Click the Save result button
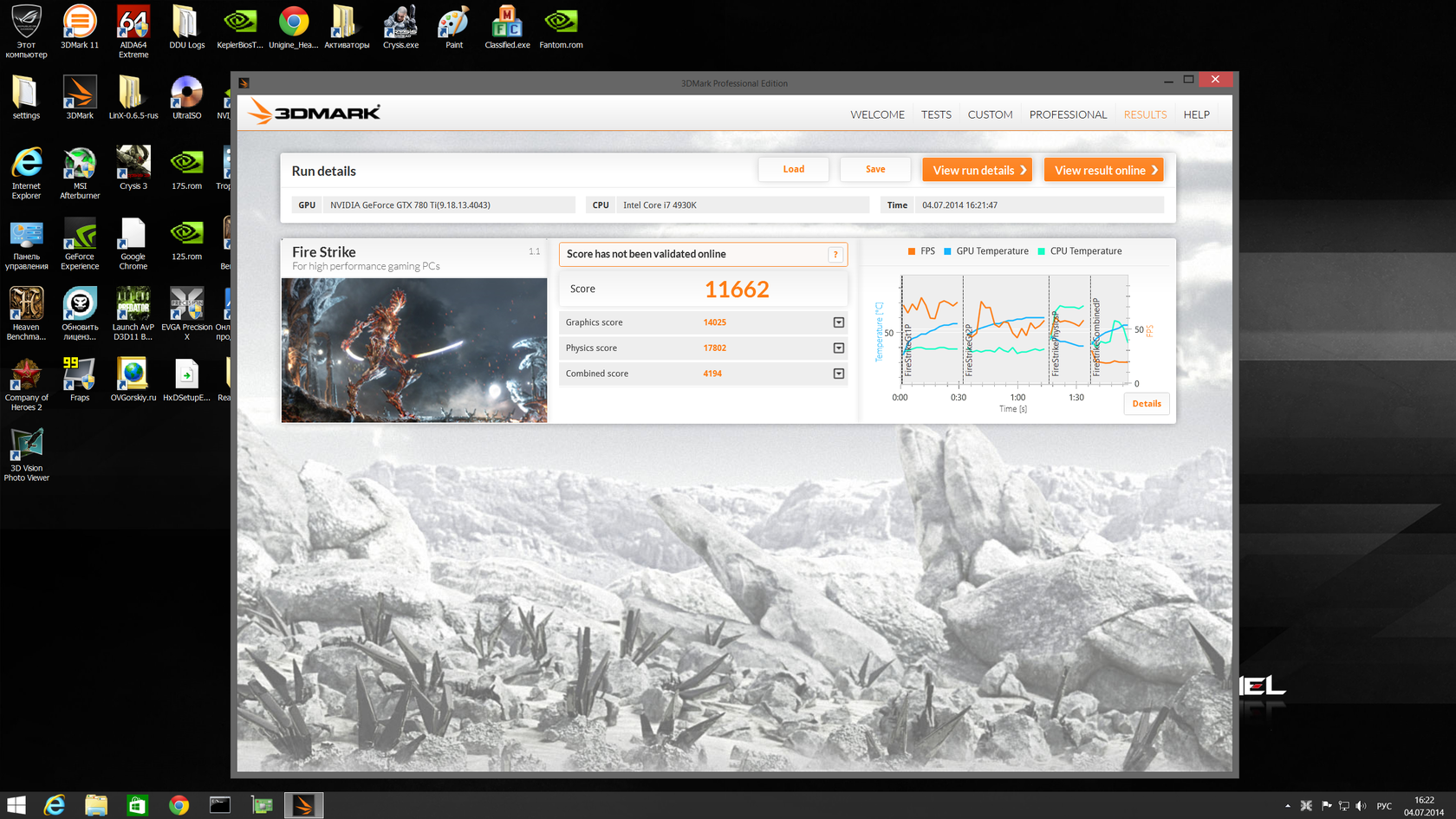Viewport: 1456px width, 819px height. pos(875,169)
